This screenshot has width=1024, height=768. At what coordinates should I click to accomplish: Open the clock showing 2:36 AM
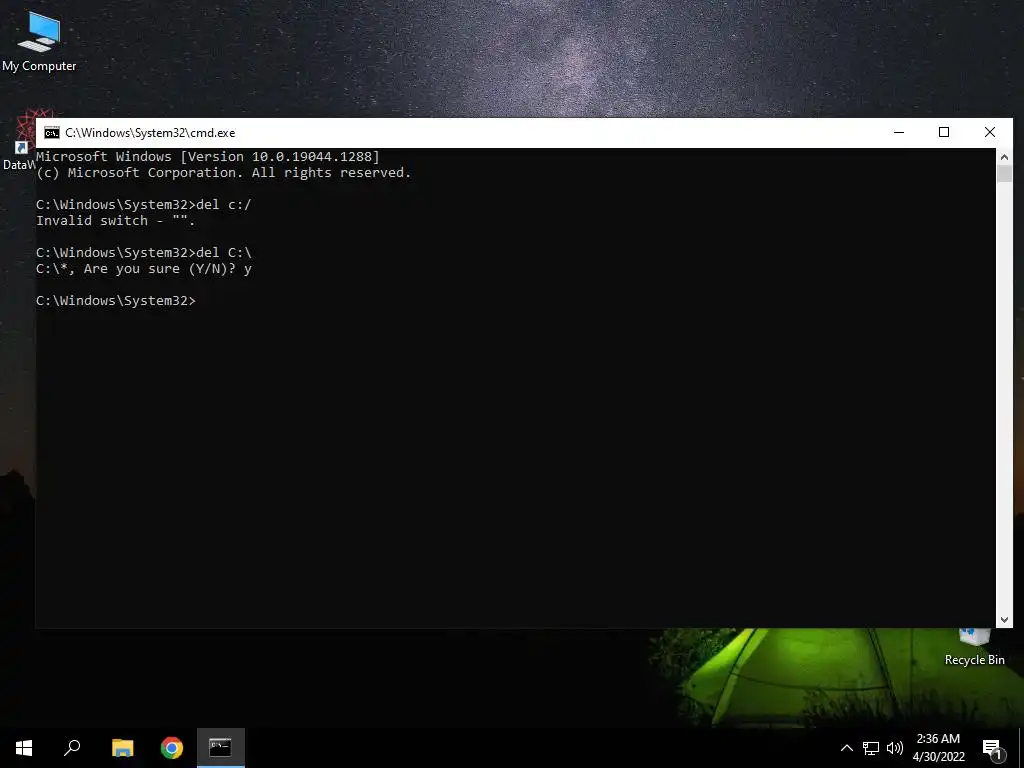[938, 748]
